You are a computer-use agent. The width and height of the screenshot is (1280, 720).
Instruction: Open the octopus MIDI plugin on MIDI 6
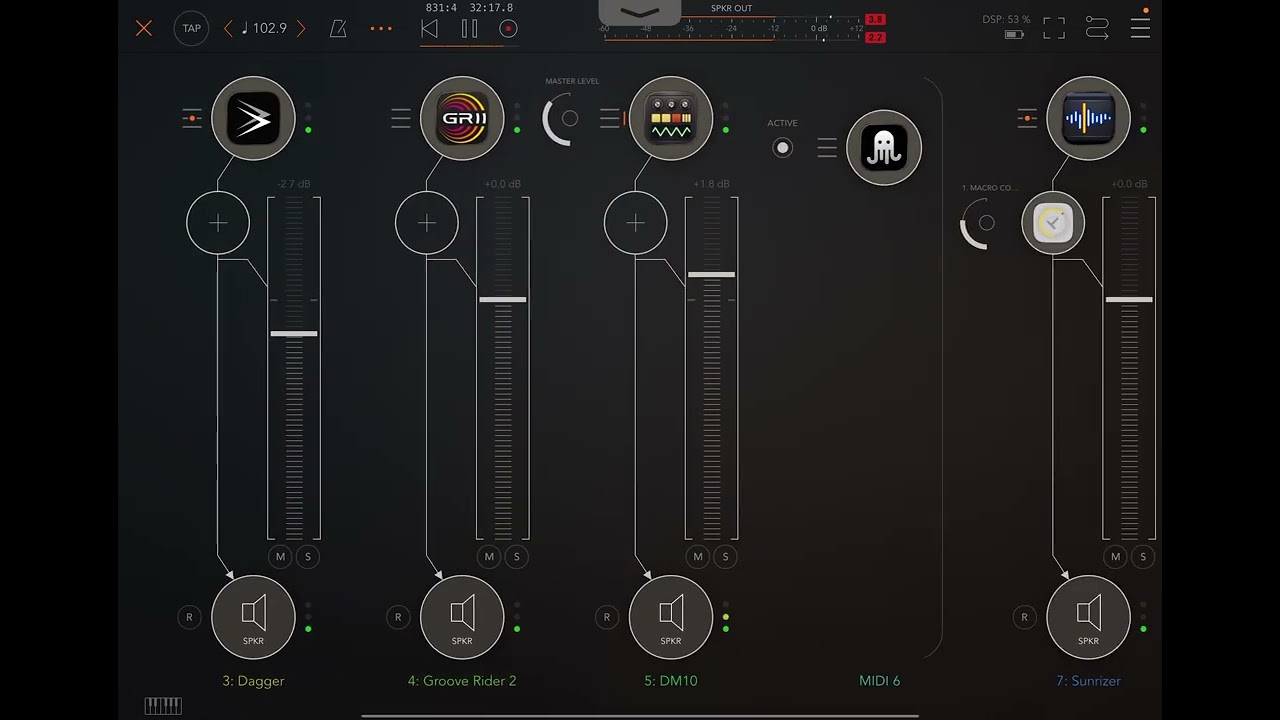[884, 148]
